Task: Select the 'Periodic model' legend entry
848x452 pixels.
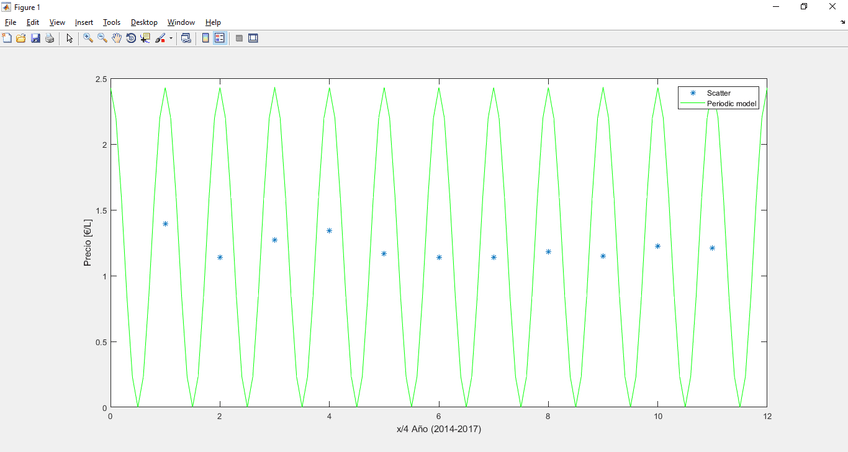Action: (731, 103)
